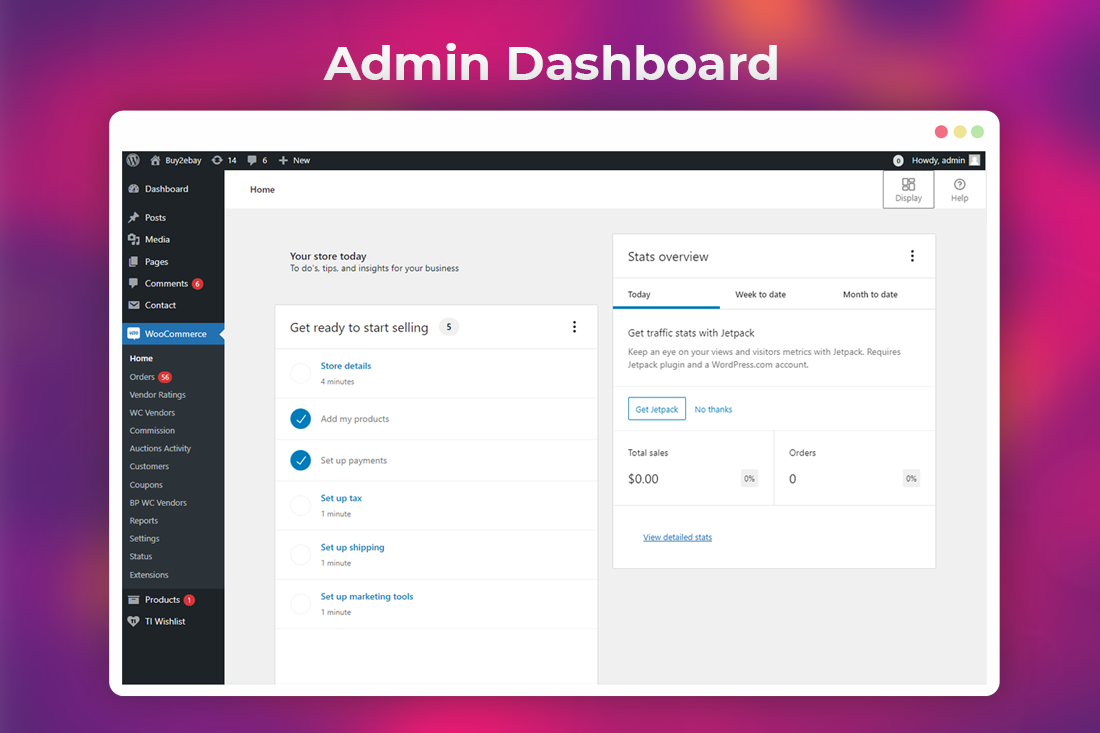1100x733 pixels.
Task: Toggle the checked Add my products circle
Action: point(300,419)
